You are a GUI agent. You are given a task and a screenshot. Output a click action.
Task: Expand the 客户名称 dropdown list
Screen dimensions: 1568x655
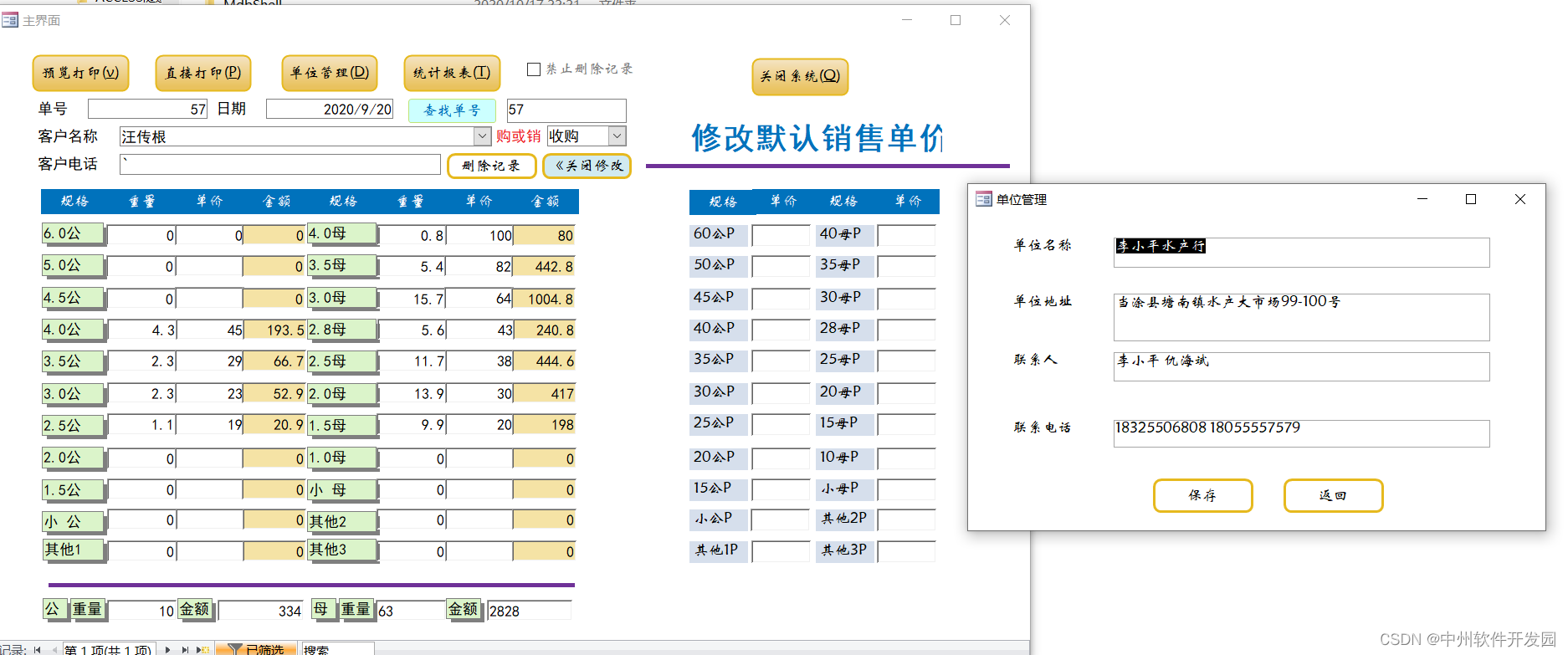483,136
